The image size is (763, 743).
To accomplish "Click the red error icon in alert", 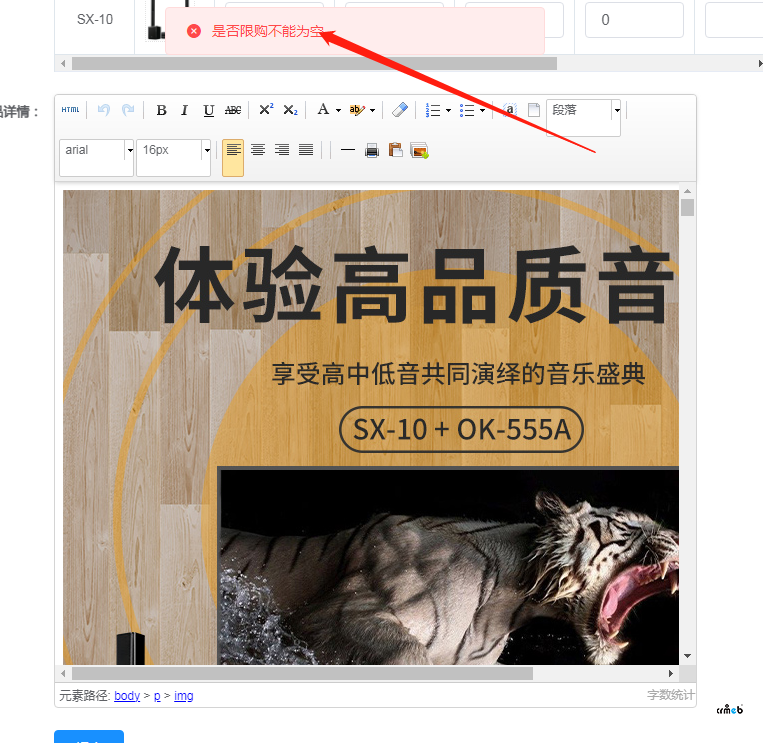I will pyautogui.click(x=194, y=31).
